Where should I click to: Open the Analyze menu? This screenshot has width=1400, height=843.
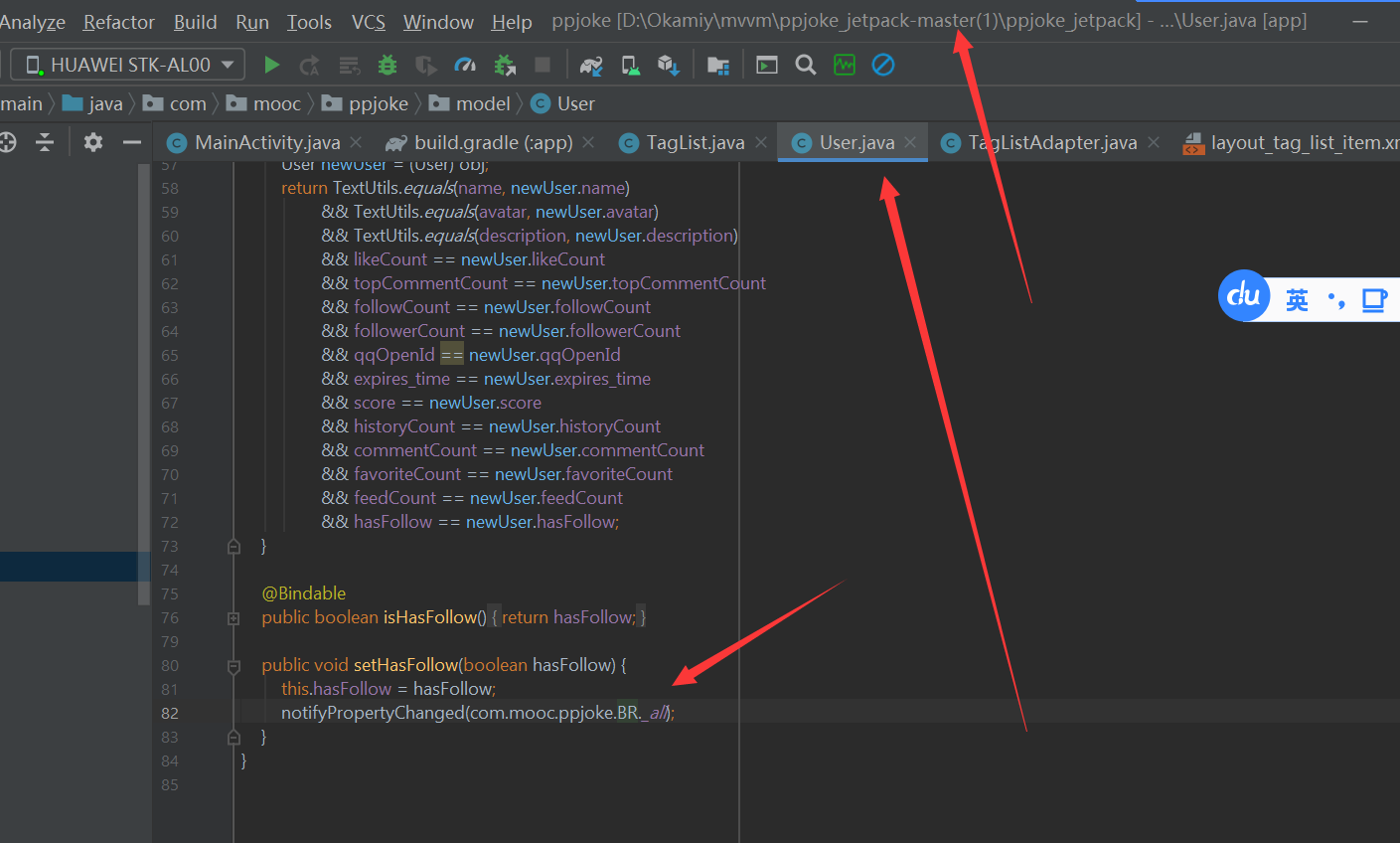pos(32,22)
